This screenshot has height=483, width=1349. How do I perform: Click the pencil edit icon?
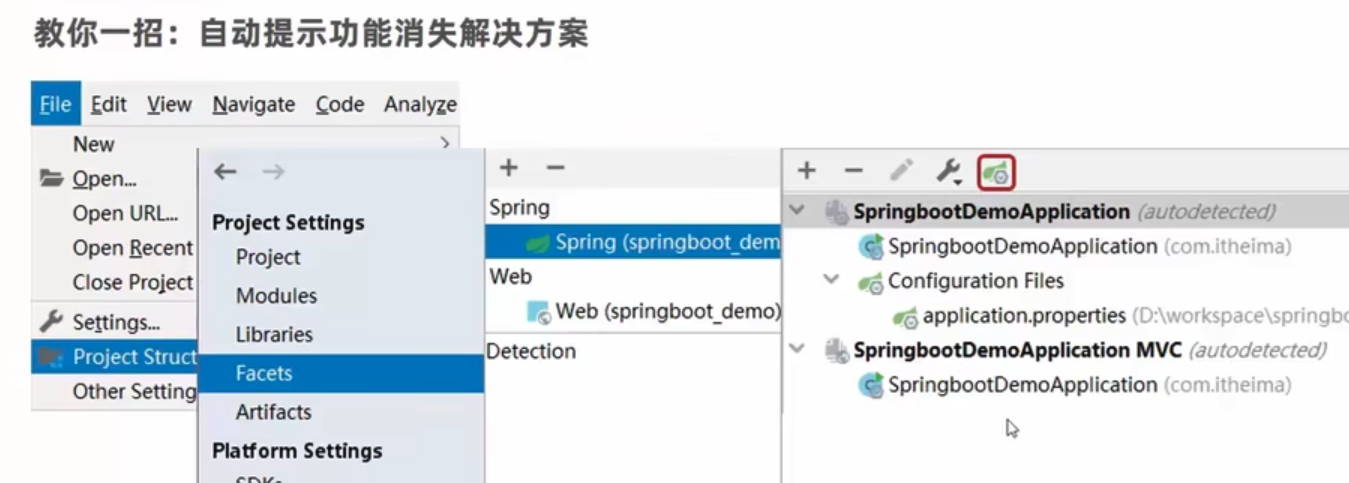[x=901, y=172]
